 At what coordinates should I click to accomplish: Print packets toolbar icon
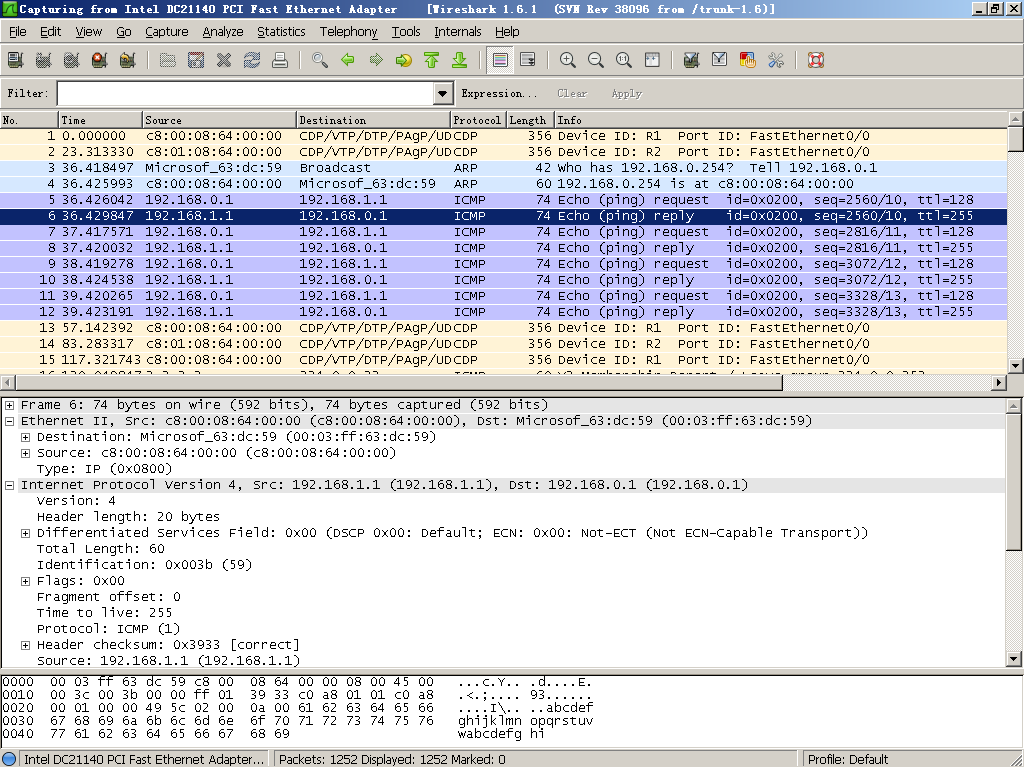tap(280, 60)
